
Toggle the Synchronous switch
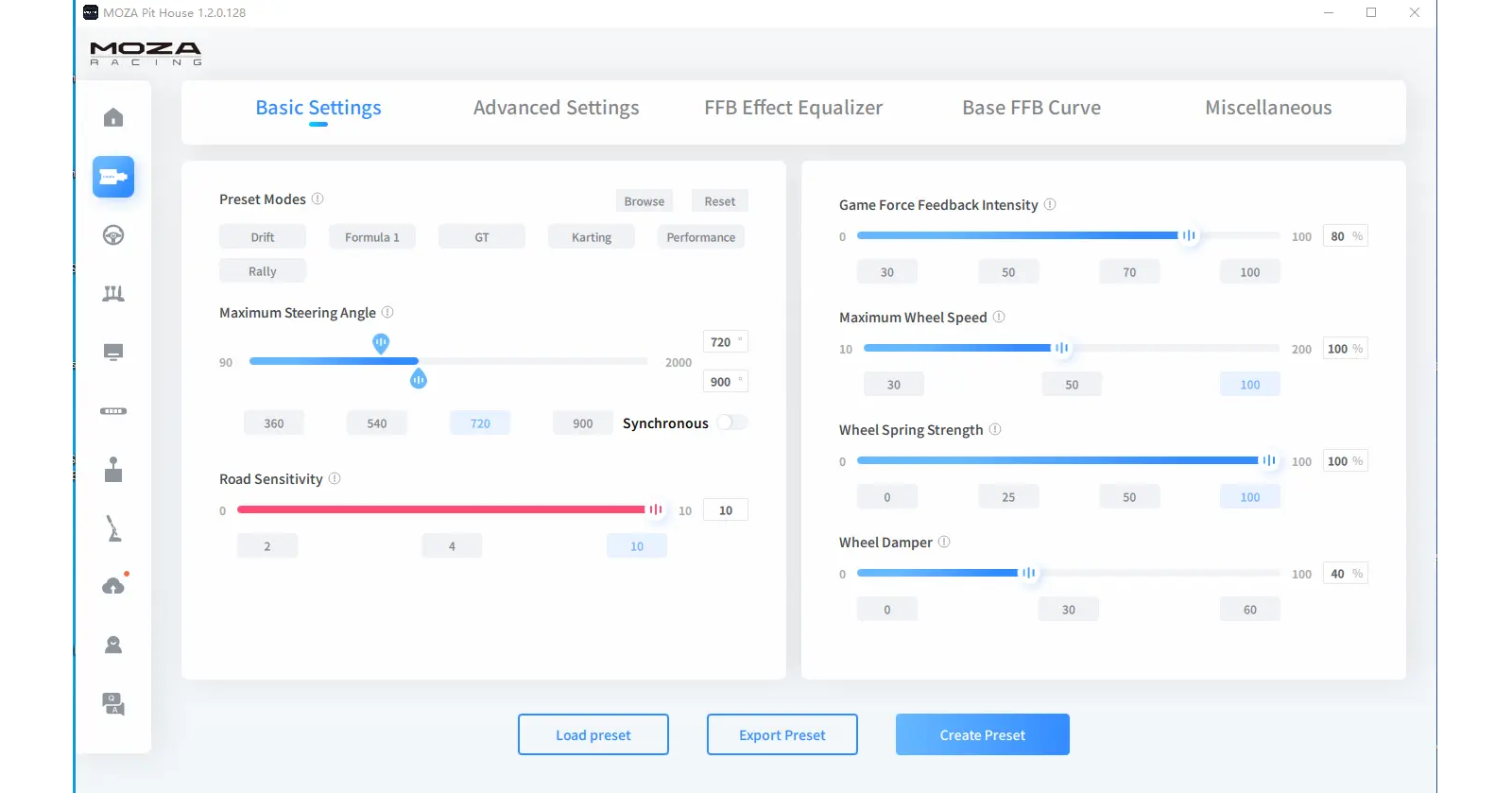click(731, 422)
